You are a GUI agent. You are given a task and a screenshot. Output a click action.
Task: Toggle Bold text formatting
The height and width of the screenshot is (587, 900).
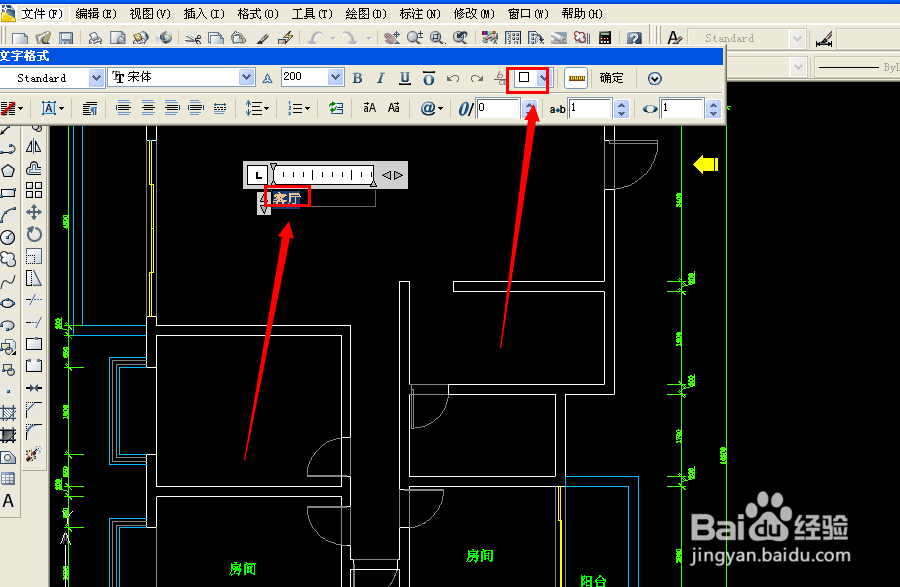[x=358, y=78]
